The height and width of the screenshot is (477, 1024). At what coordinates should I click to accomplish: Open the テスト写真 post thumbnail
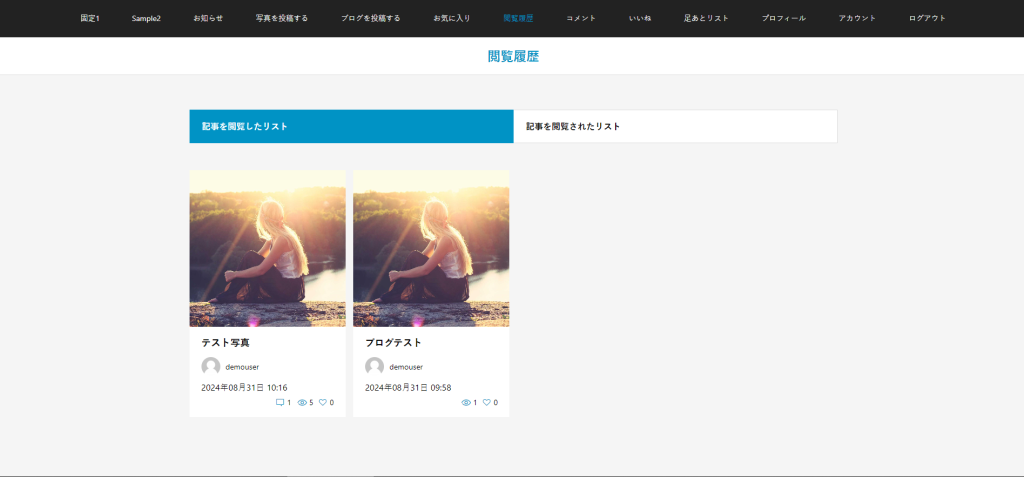pos(267,248)
